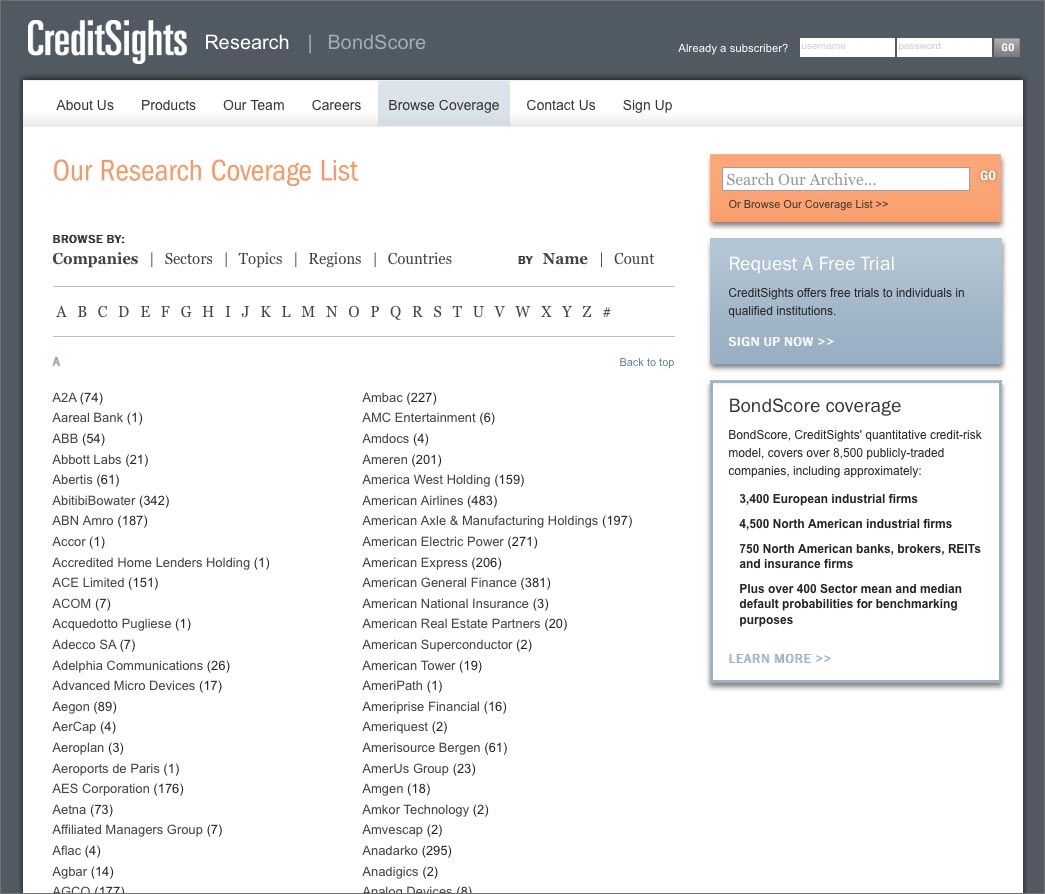Click the archive search GO button
Image resolution: width=1045 pixels, height=894 pixels.
point(987,176)
